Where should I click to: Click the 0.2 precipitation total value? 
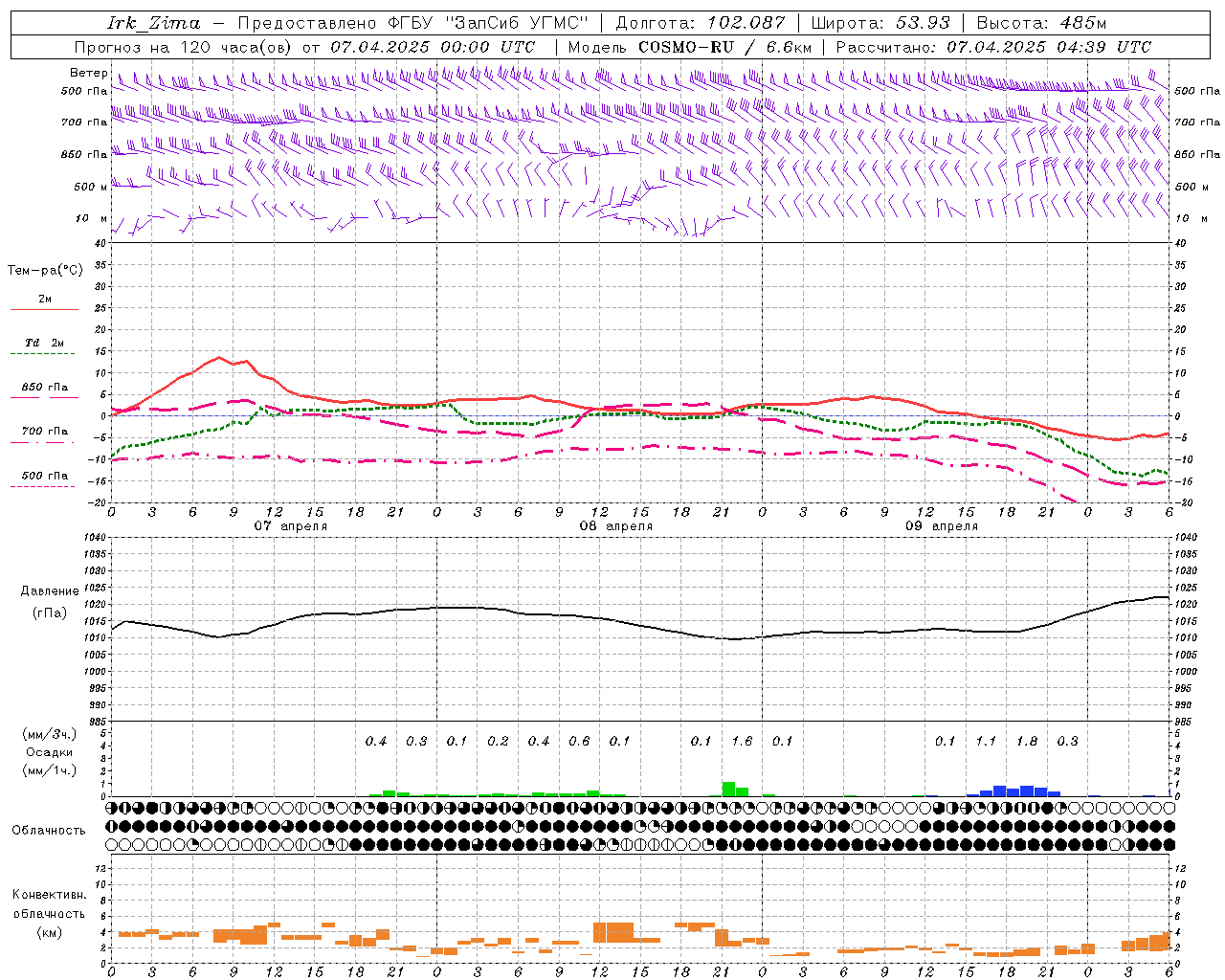(x=498, y=741)
